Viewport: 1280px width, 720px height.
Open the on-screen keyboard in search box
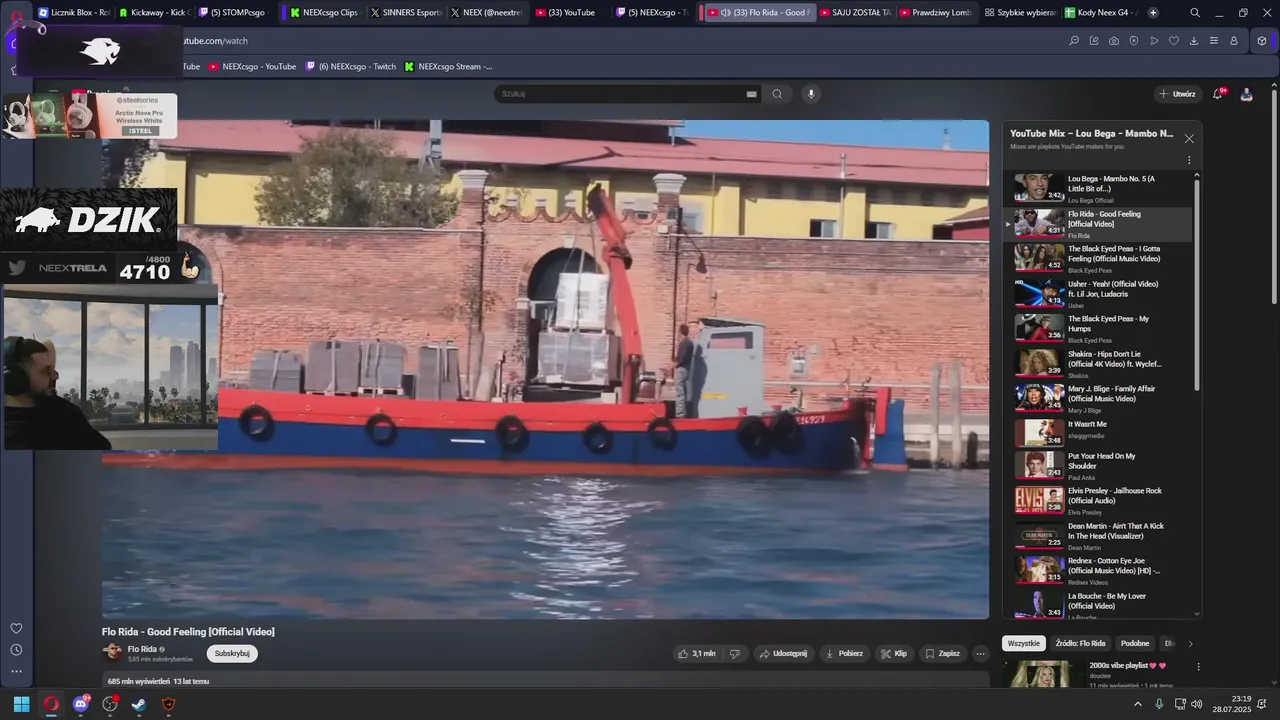(x=751, y=94)
